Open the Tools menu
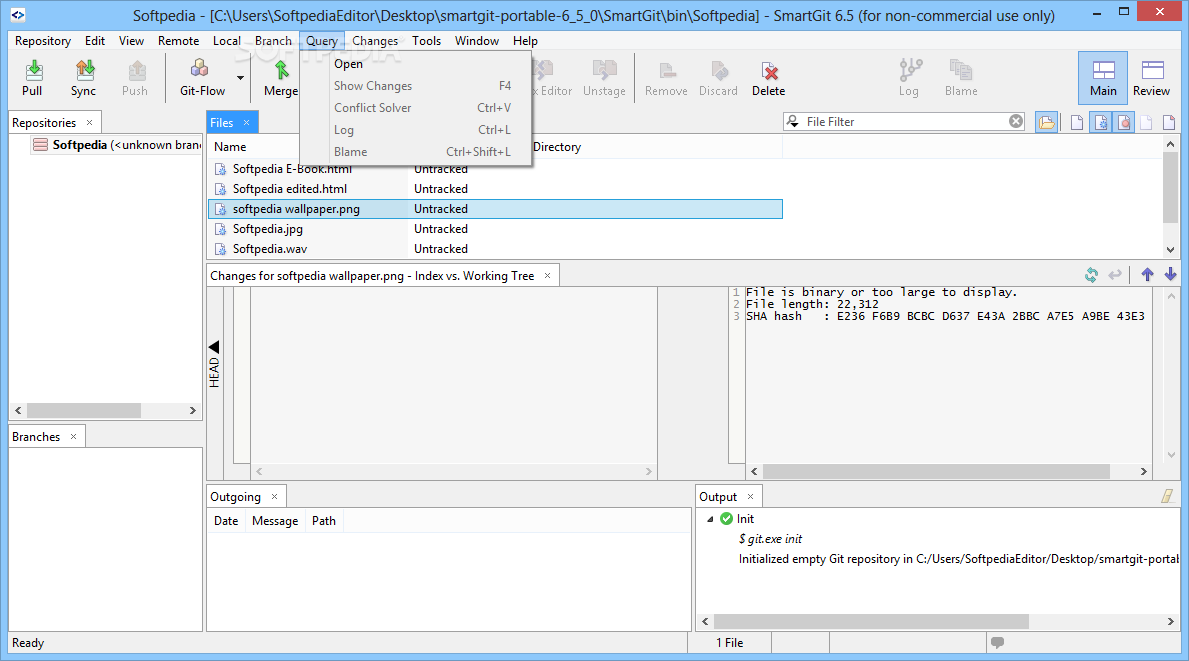 [426, 41]
